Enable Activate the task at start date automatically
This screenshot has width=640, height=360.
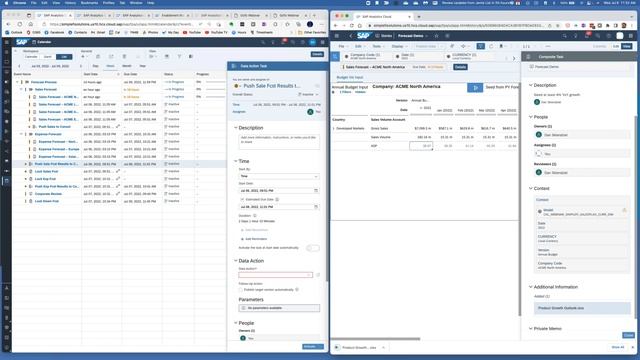point(313,248)
